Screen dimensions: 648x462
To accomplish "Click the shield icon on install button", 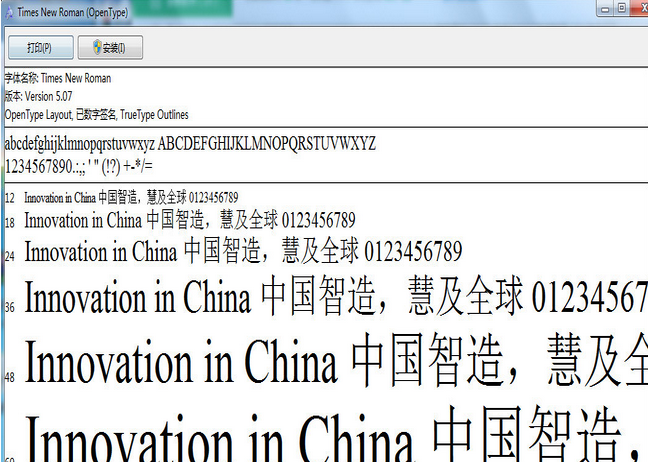I will 97,47.
